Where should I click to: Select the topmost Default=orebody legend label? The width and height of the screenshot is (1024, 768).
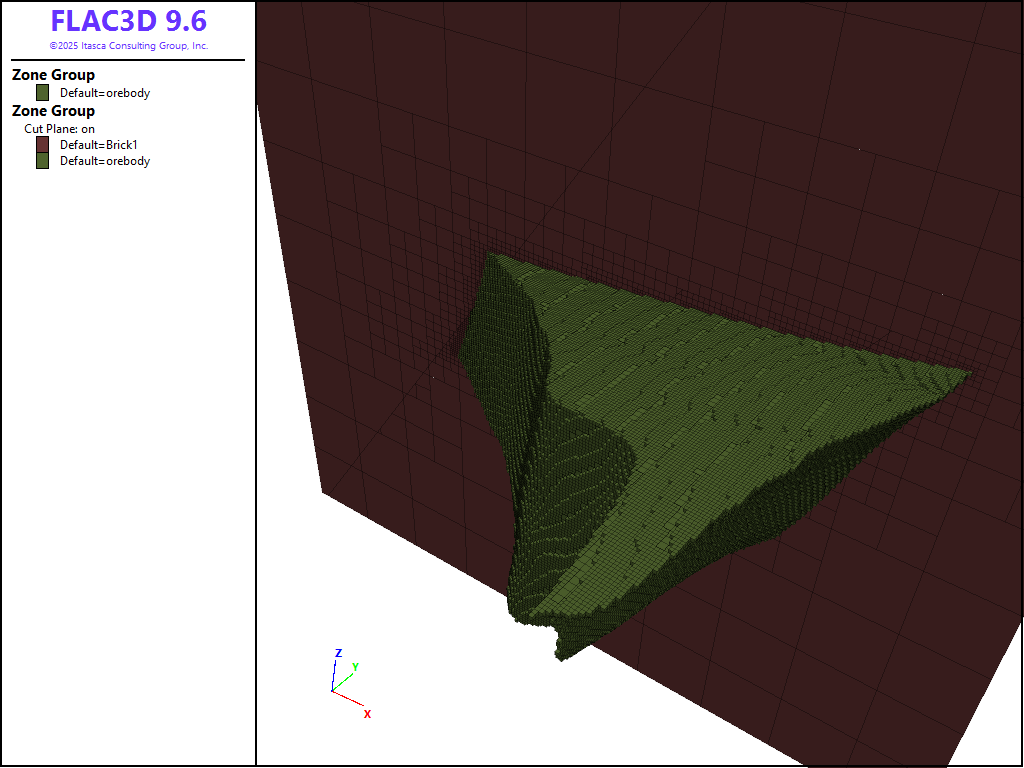click(x=104, y=93)
